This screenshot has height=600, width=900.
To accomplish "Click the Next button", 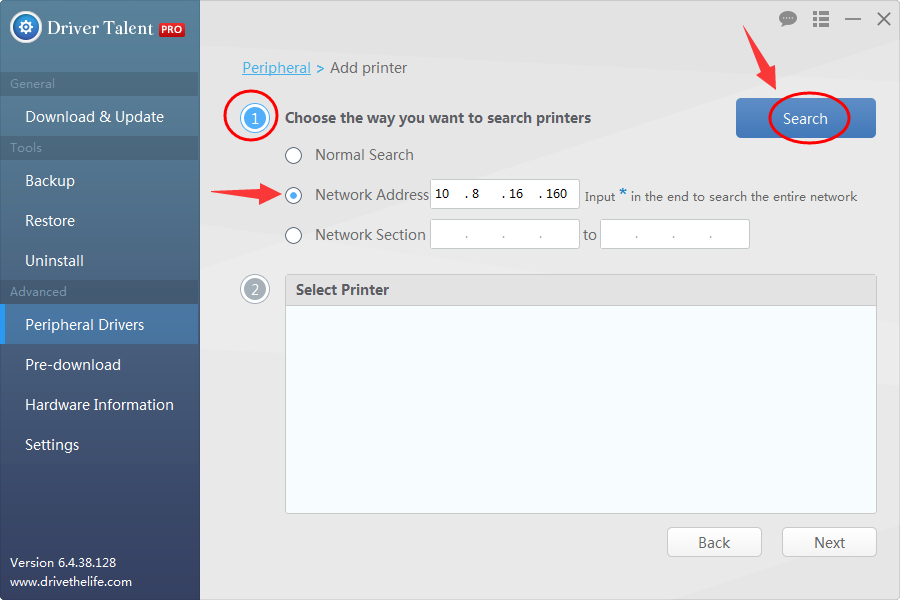I will [x=829, y=542].
